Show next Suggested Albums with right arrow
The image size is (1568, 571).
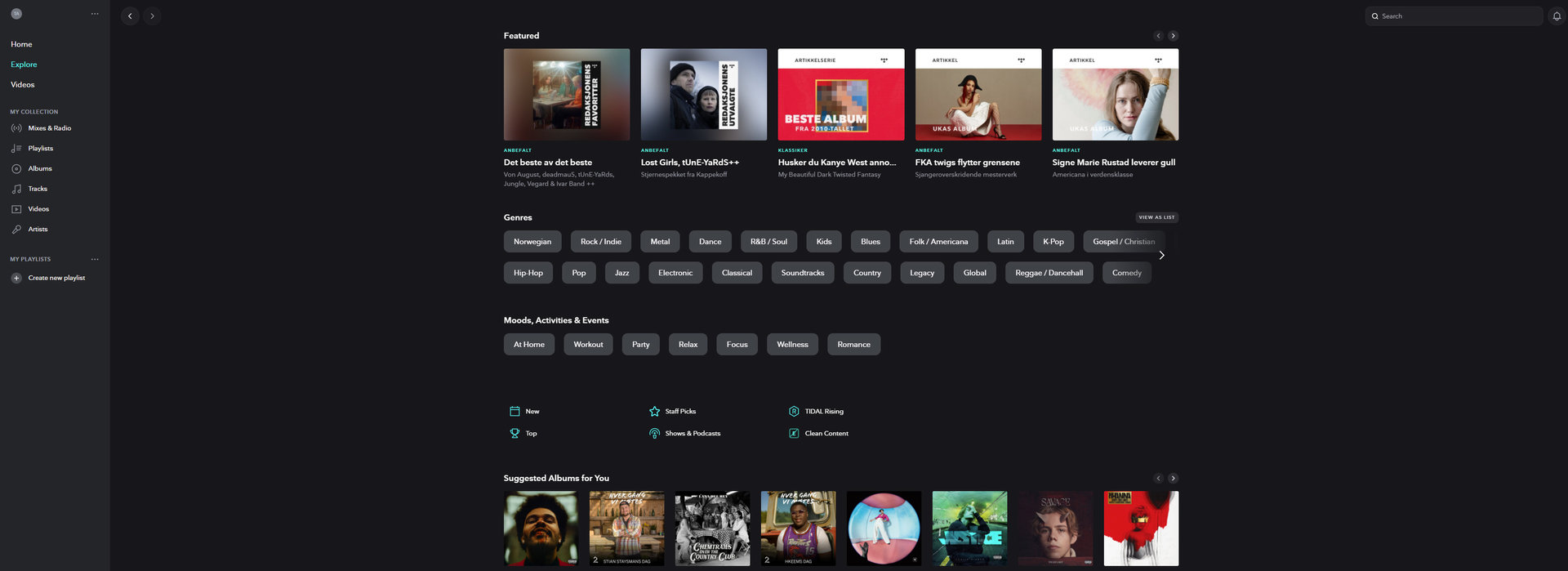1174,479
